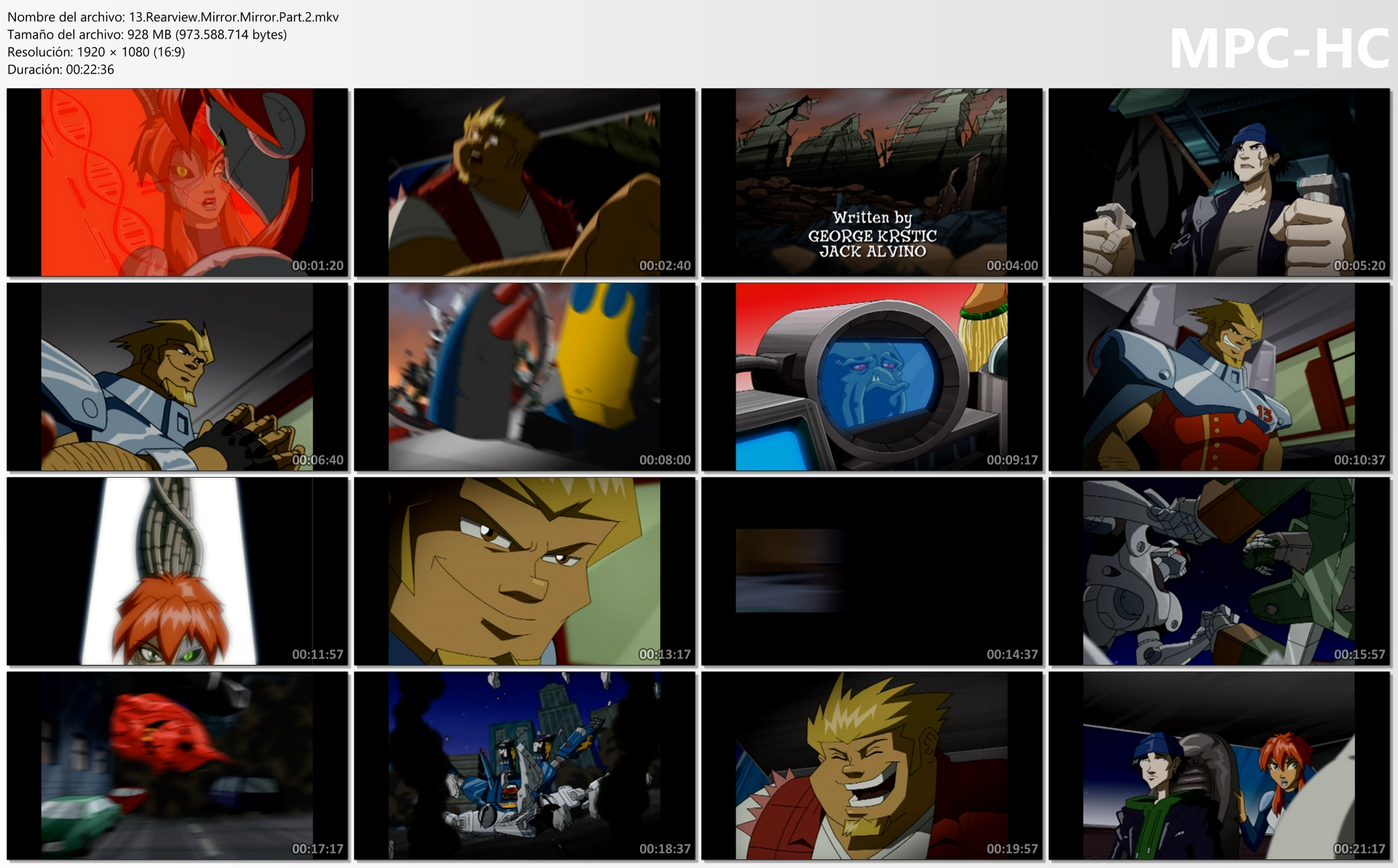The image size is (1398, 868).
Task: Click the MPC-HC logo
Action: click(1279, 50)
